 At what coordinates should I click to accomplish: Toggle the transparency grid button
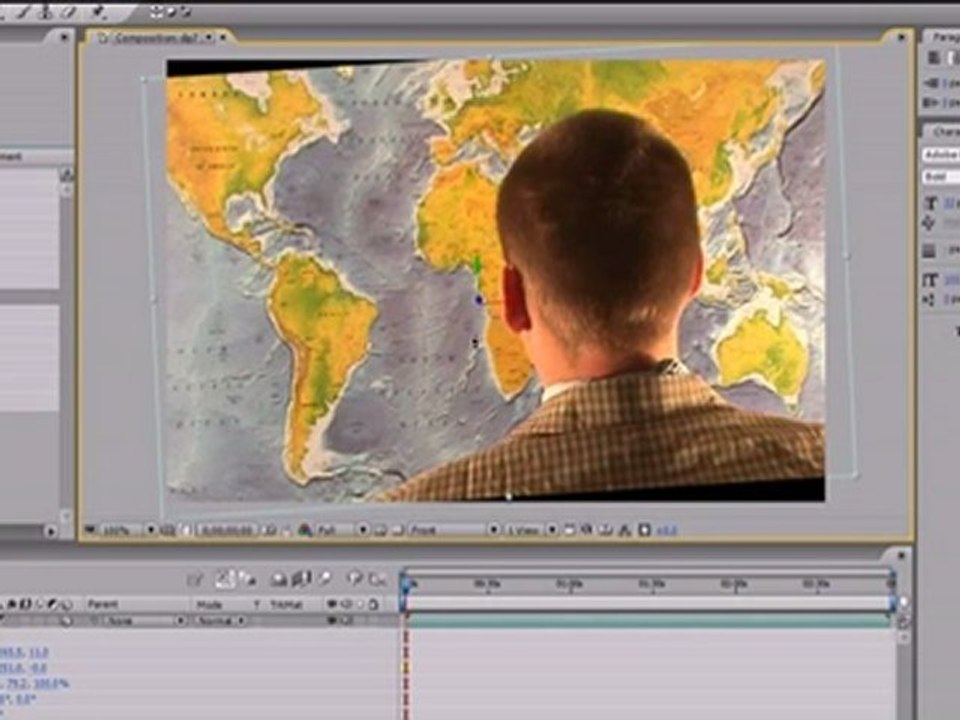point(397,530)
